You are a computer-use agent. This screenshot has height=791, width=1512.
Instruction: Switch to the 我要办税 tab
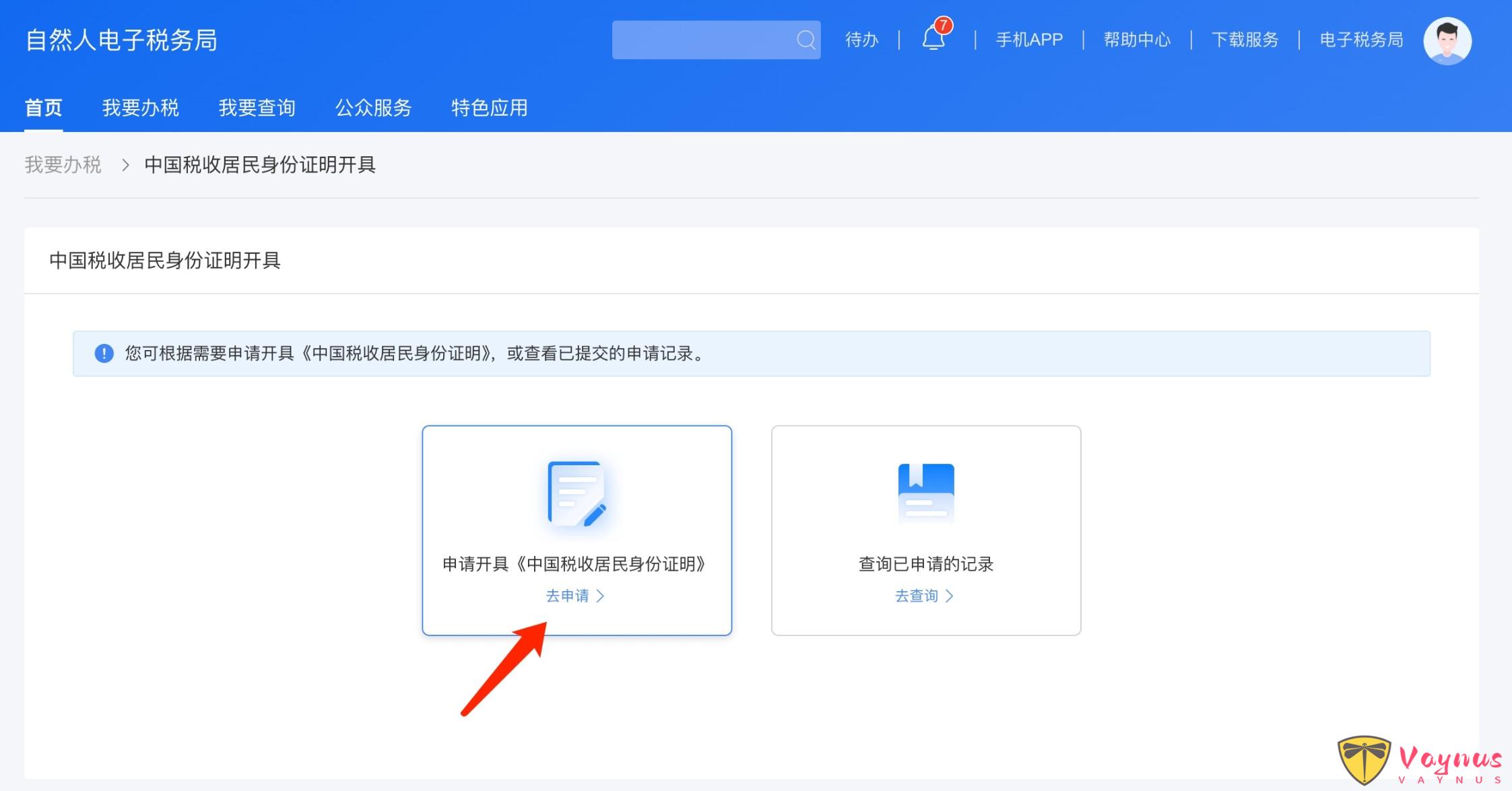tap(140, 108)
